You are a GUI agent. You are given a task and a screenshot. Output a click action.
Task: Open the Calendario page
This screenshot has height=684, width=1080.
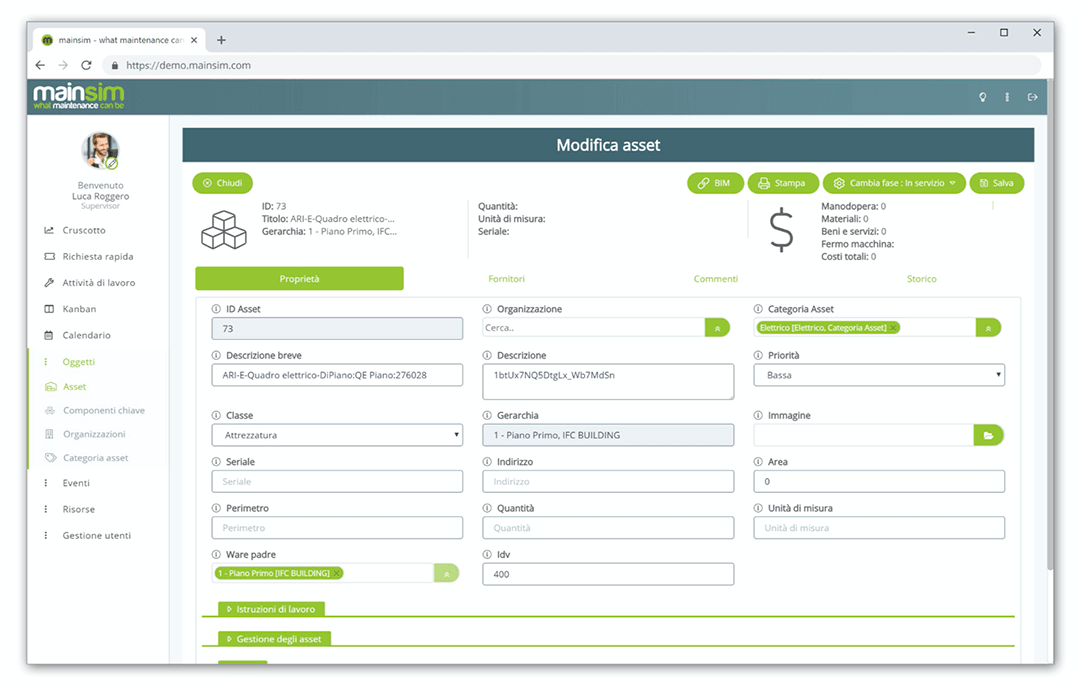click(86, 335)
